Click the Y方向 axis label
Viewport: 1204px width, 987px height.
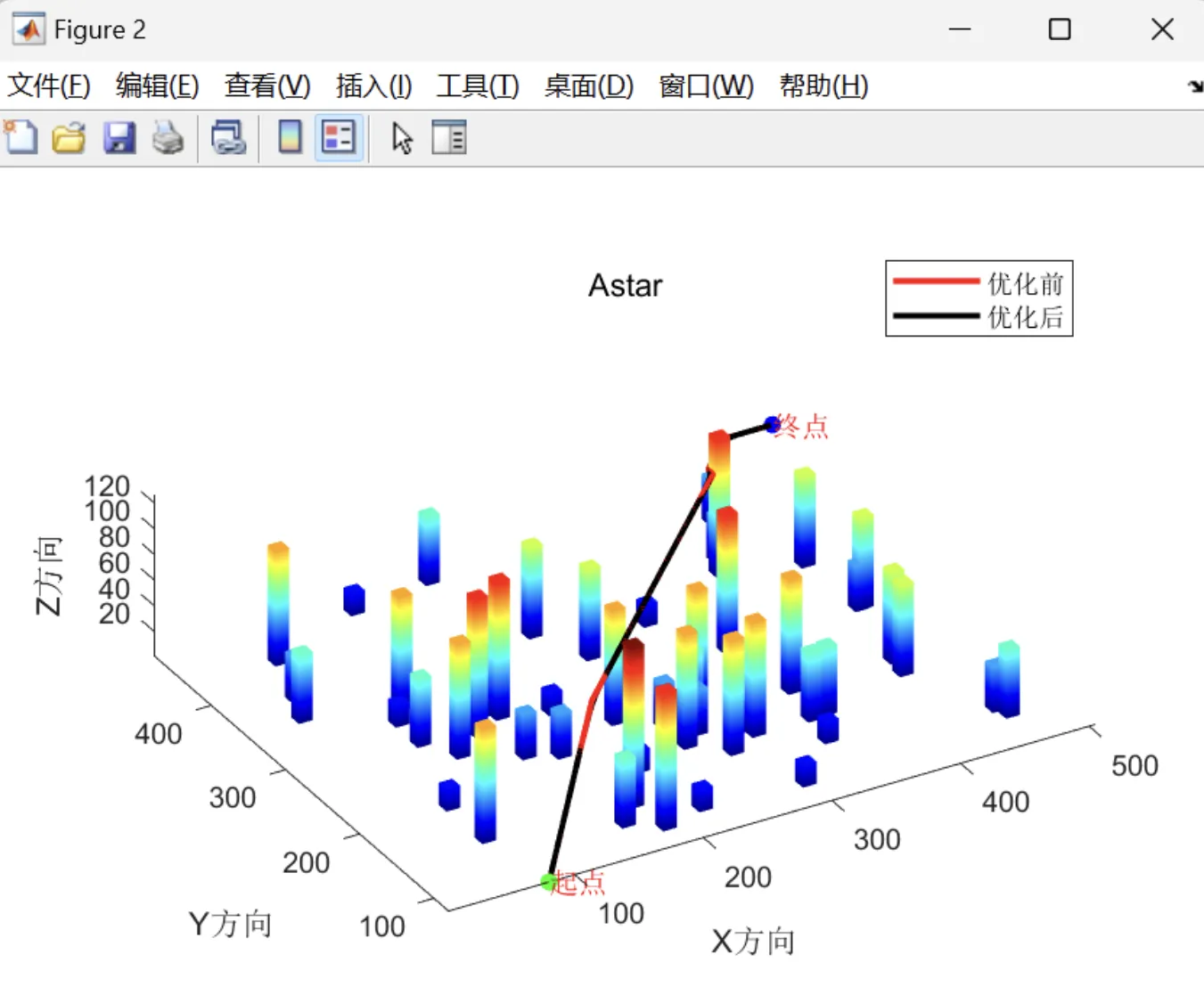tap(230, 924)
